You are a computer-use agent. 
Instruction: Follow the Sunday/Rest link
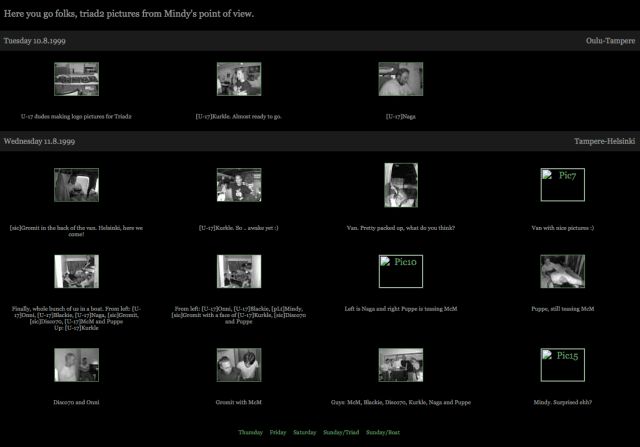[382, 432]
